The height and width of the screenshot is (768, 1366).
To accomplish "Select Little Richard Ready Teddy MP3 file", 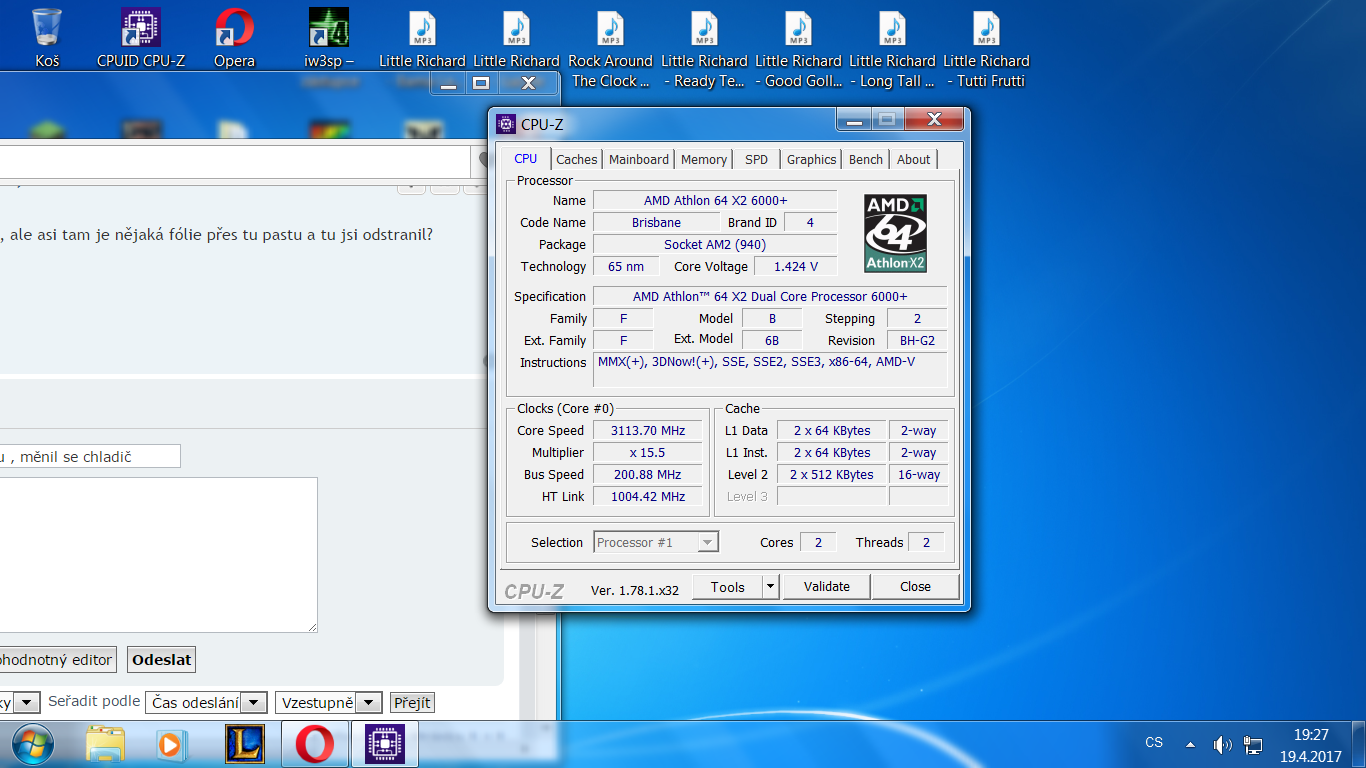I will click(705, 48).
